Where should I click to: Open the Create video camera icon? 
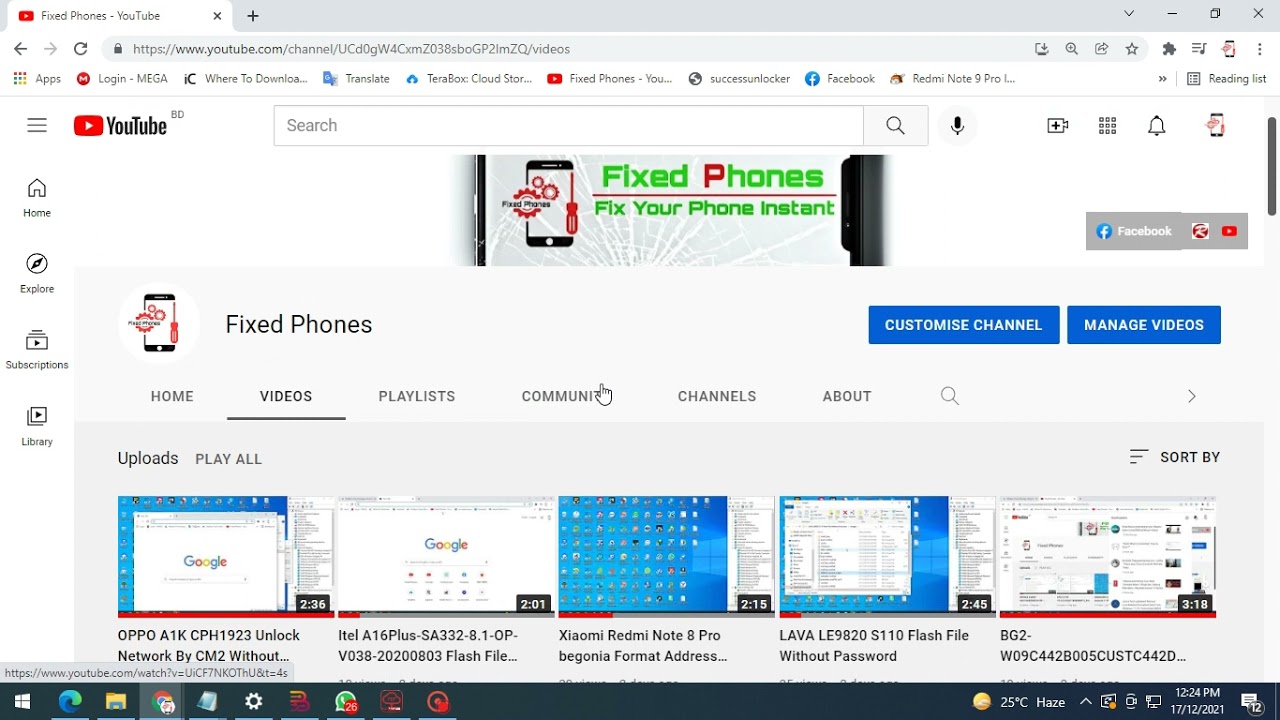1058,125
